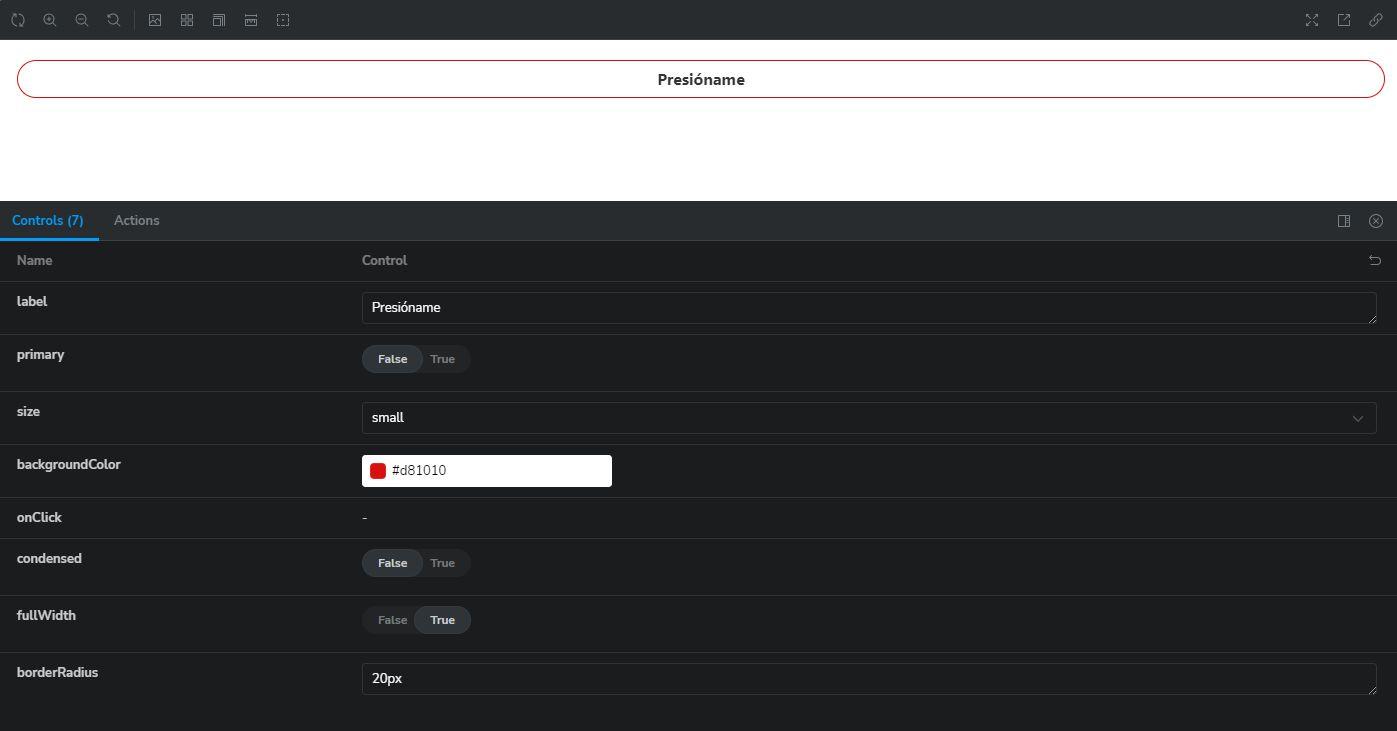Copy the canvas link
The height and width of the screenshot is (731, 1397).
(x=1376, y=20)
